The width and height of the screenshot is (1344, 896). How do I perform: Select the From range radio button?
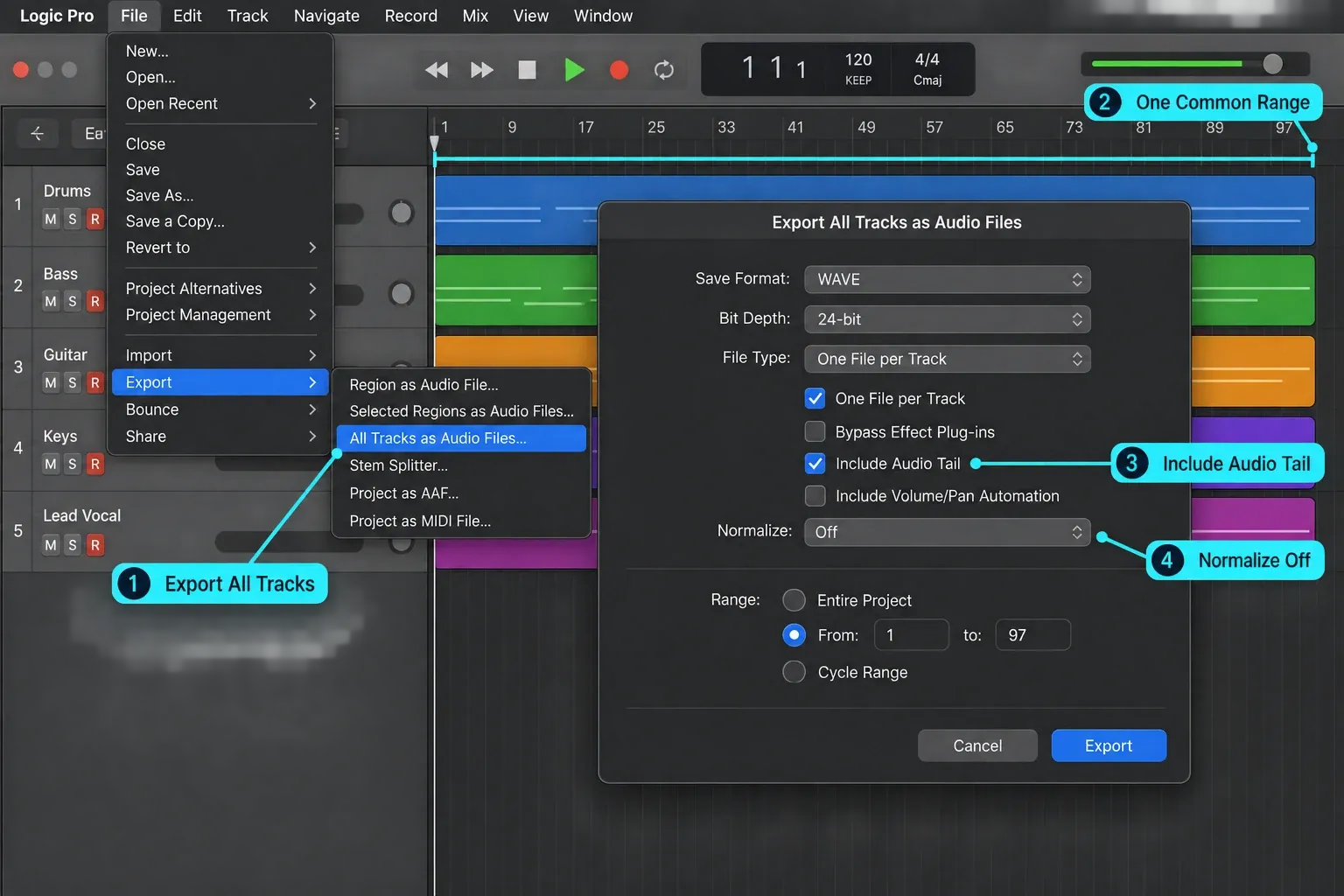tap(794, 635)
